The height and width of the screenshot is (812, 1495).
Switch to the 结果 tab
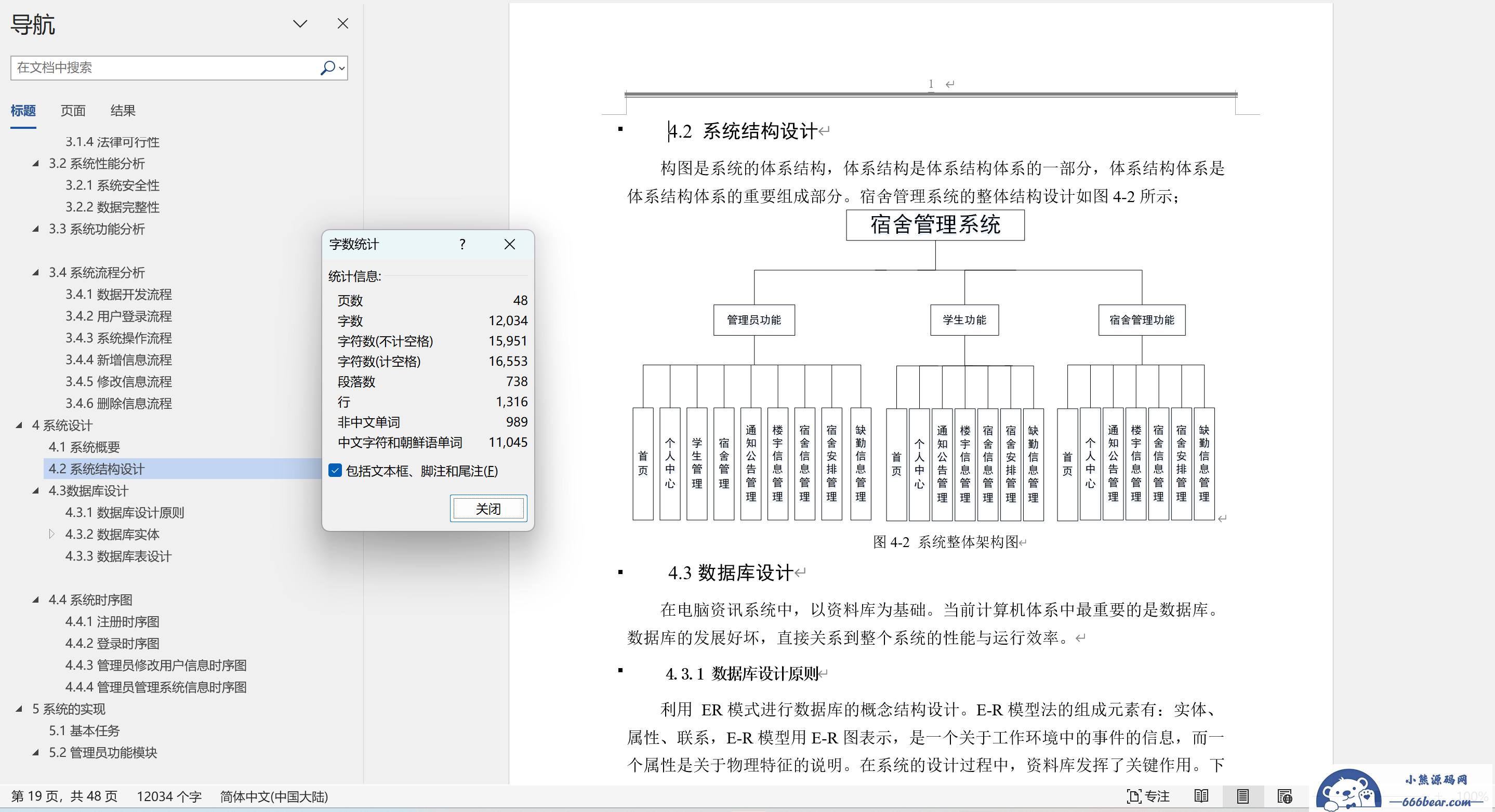coord(123,110)
